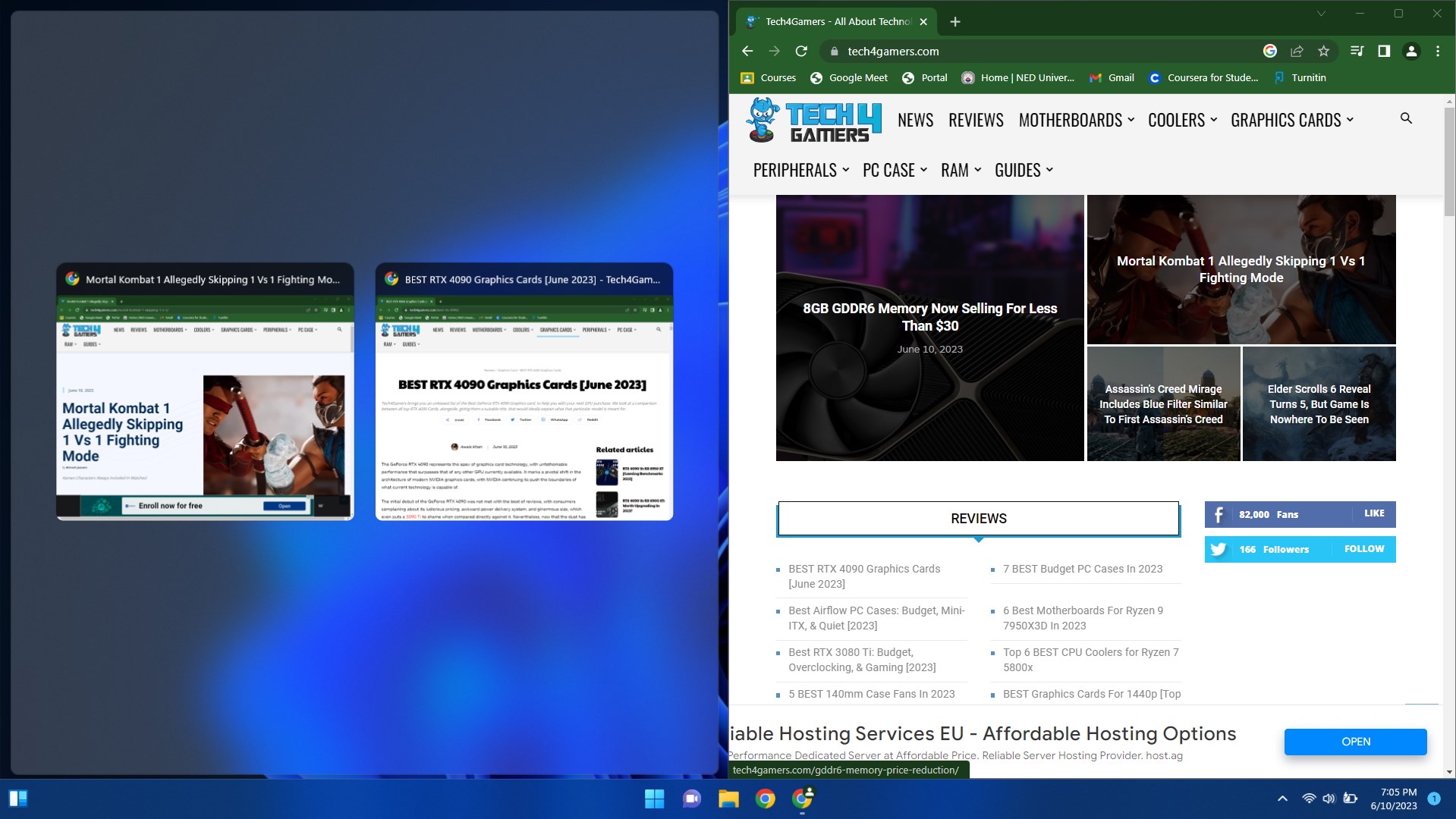Expand the RAM menu

(x=961, y=170)
